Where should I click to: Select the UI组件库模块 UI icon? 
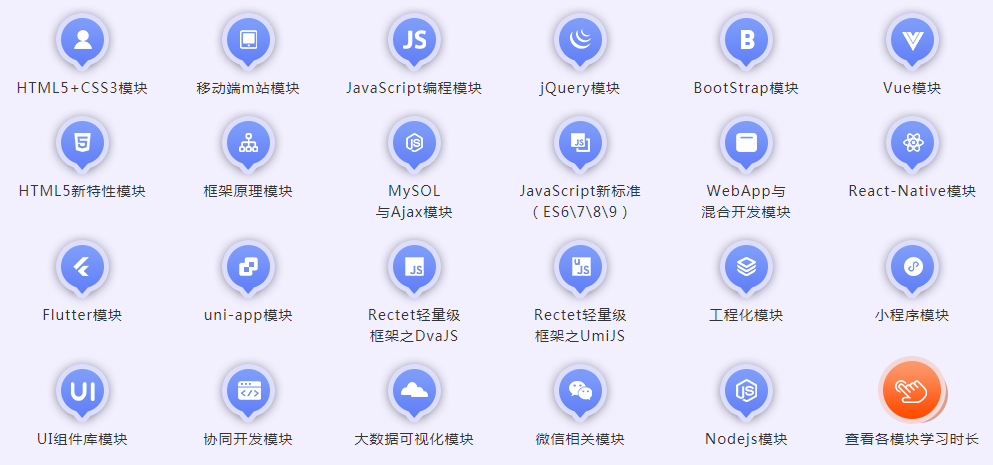coord(82,392)
